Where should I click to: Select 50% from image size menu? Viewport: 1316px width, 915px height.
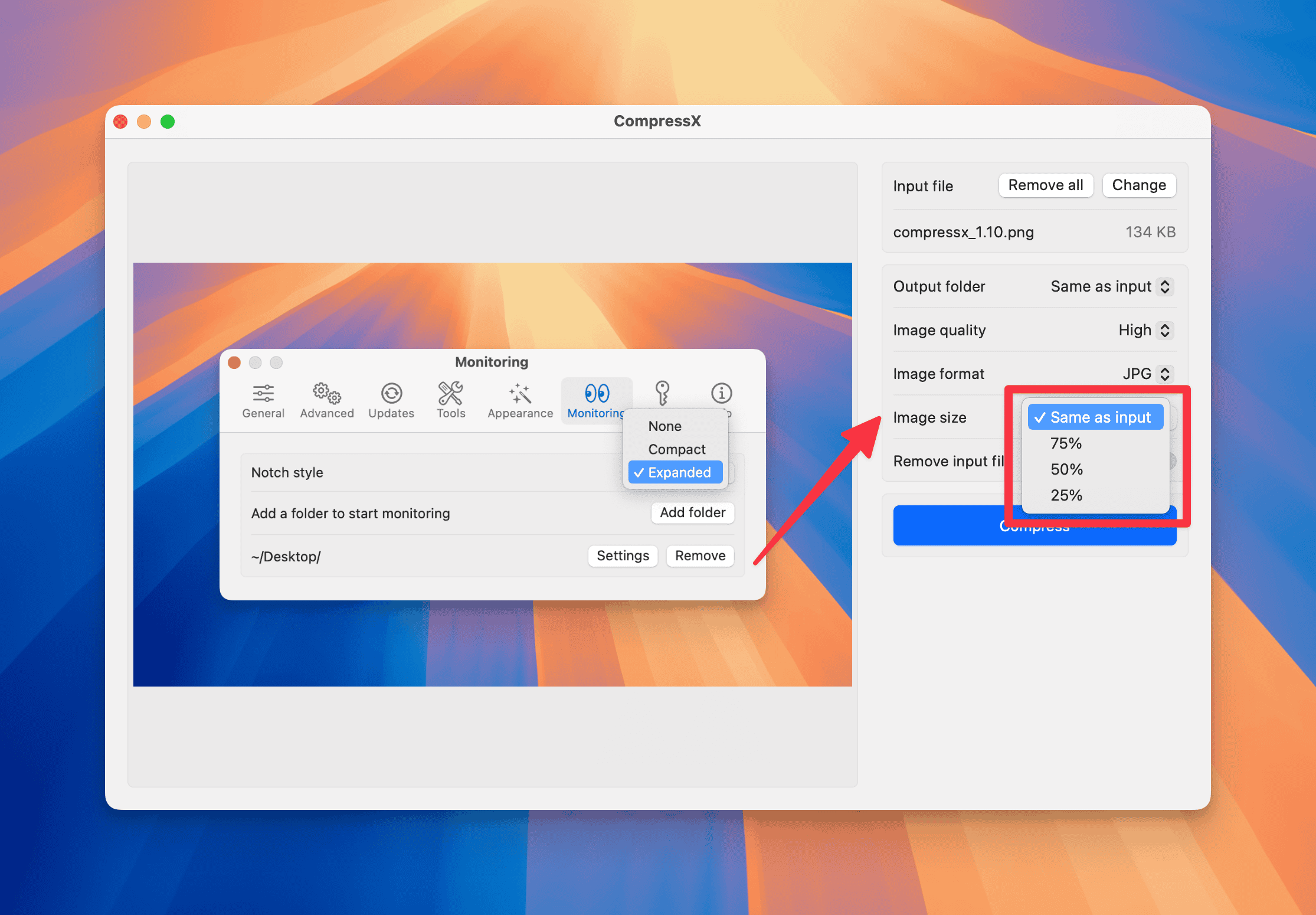(1066, 469)
